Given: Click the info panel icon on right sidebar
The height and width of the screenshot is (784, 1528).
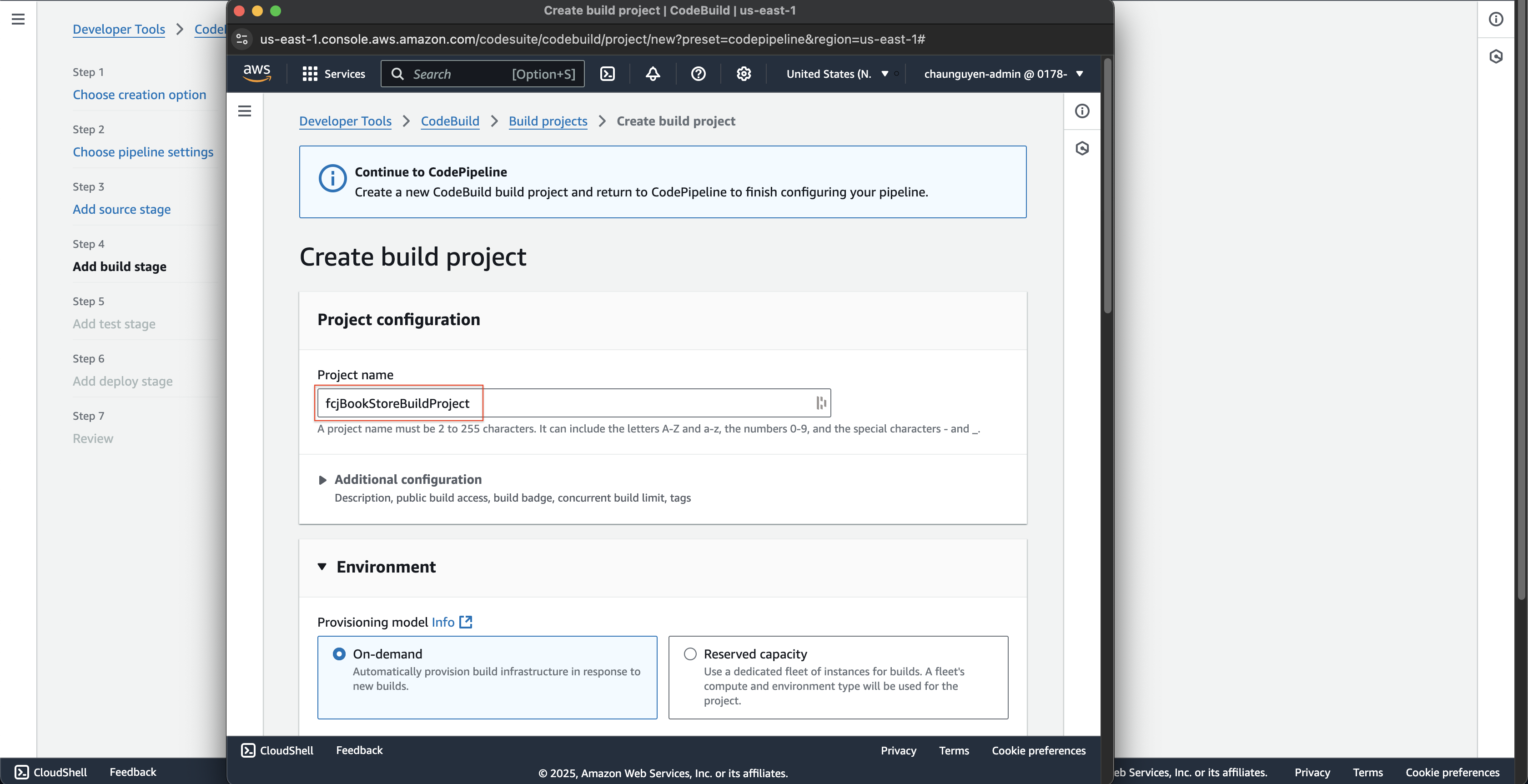Looking at the screenshot, I should [1082, 110].
